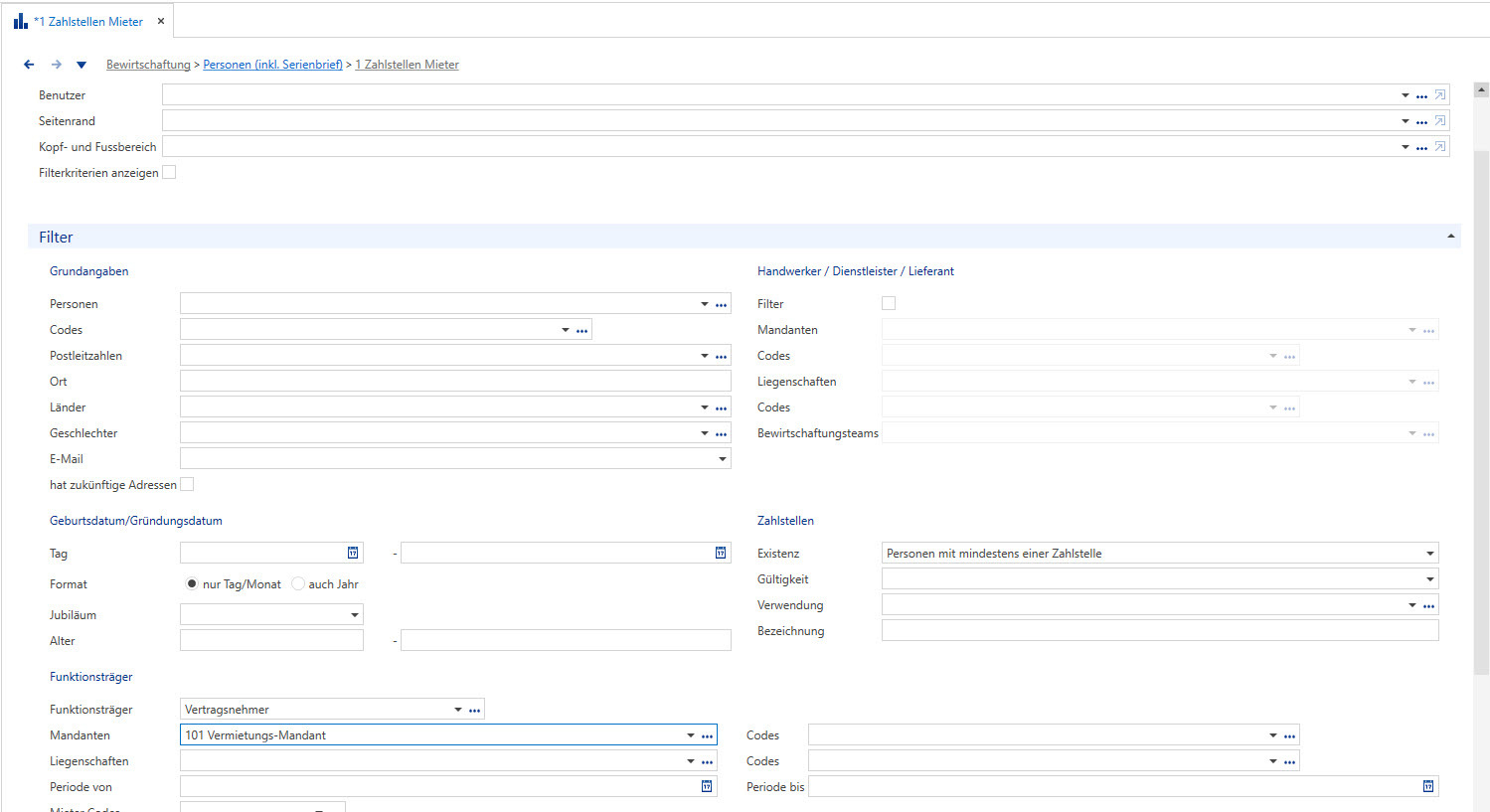Open the Personen (inkl. Serienbrief) breadcrumb link
Viewport: 1490px width, 812px height.
[272, 65]
